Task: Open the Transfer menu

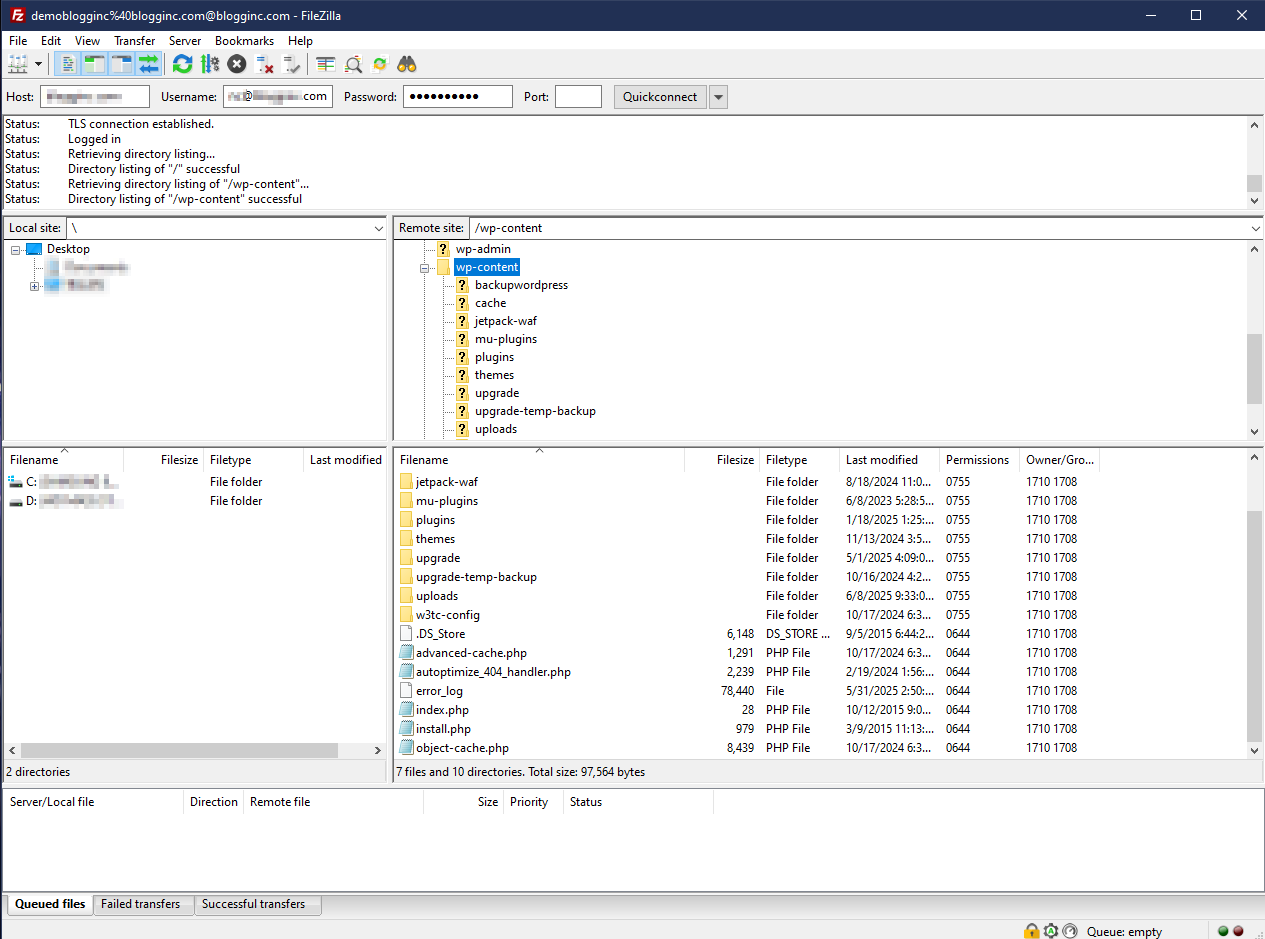Action: tap(134, 41)
